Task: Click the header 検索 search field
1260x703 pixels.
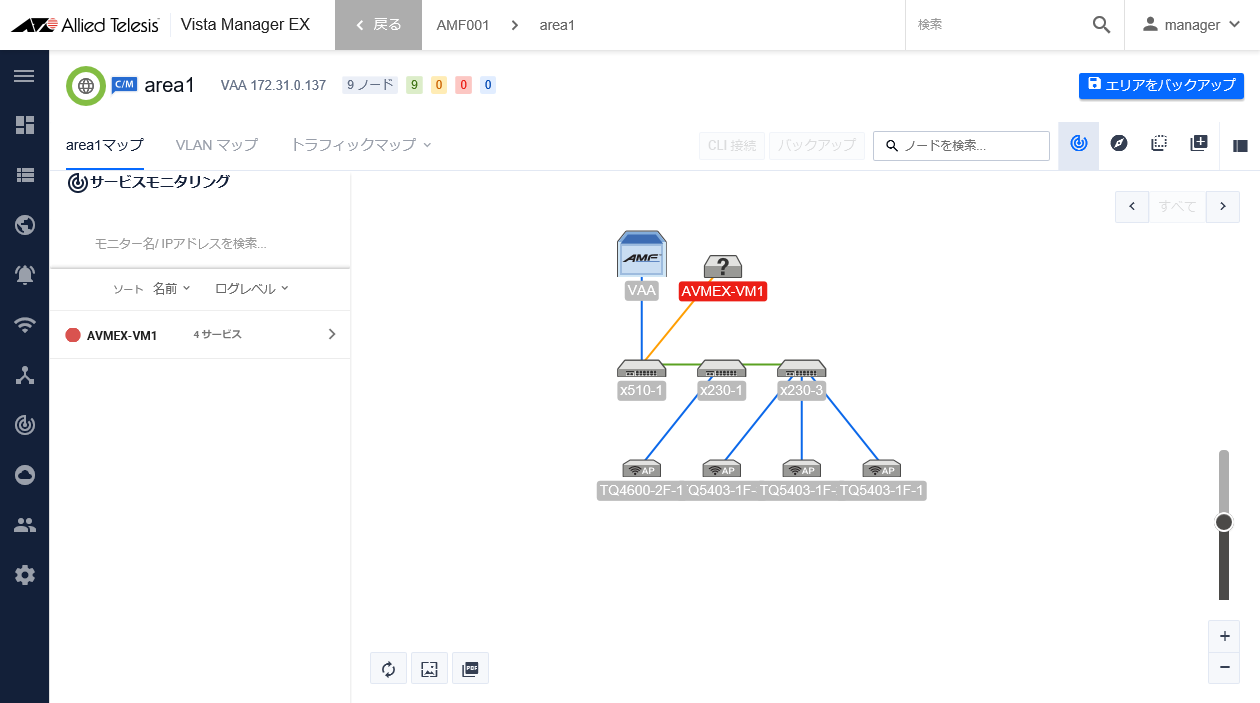Action: (x=997, y=25)
